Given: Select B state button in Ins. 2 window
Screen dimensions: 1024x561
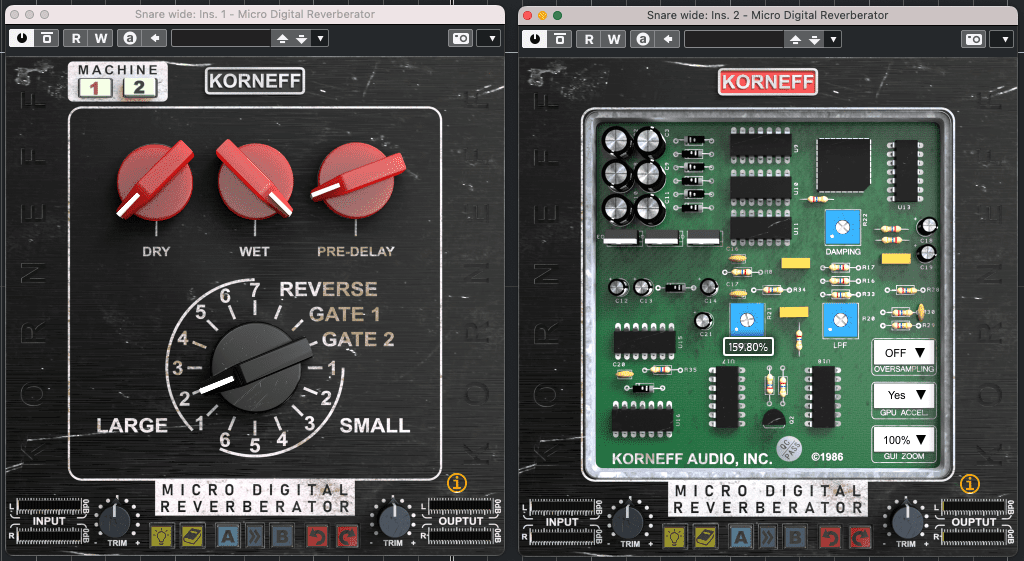Looking at the screenshot, I should pos(795,537).
